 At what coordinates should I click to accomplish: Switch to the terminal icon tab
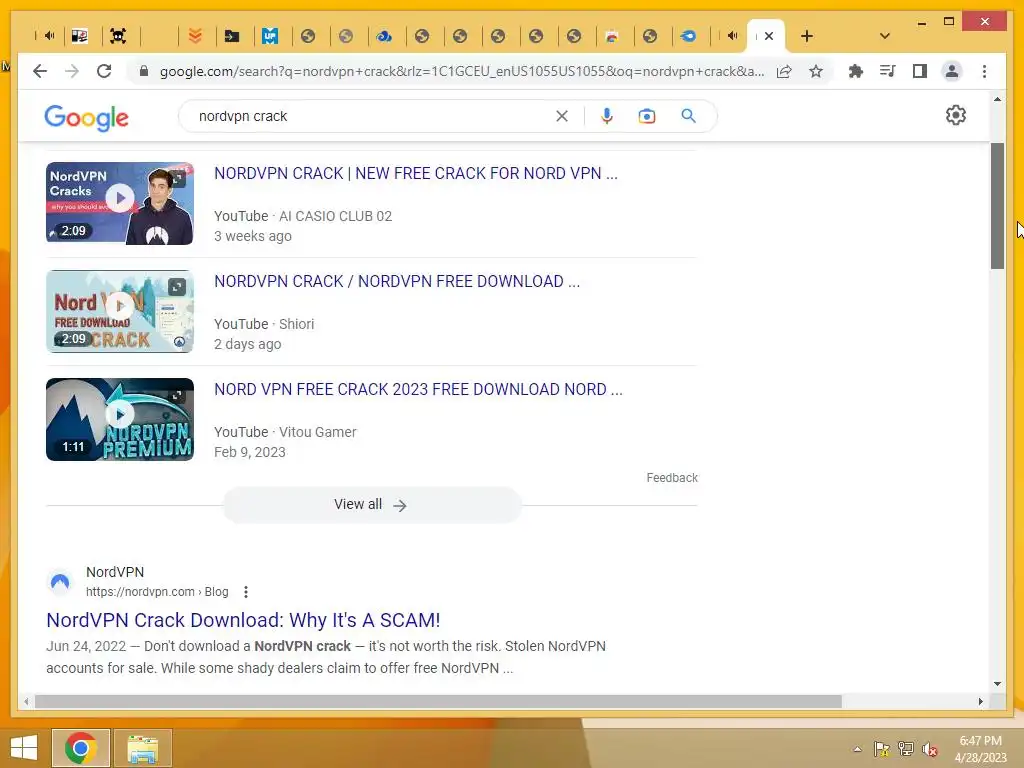[x=232, y=36]
